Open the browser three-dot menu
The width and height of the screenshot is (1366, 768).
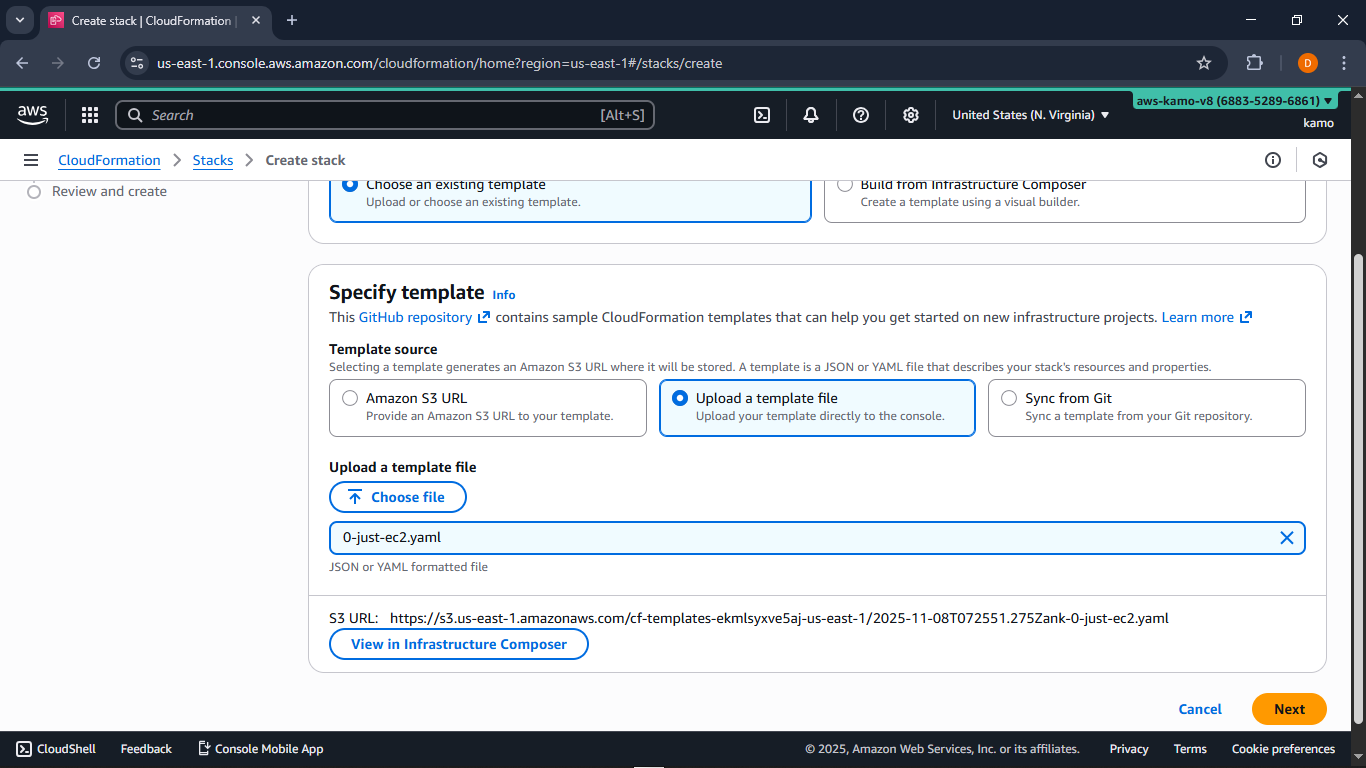point(1345,62)
